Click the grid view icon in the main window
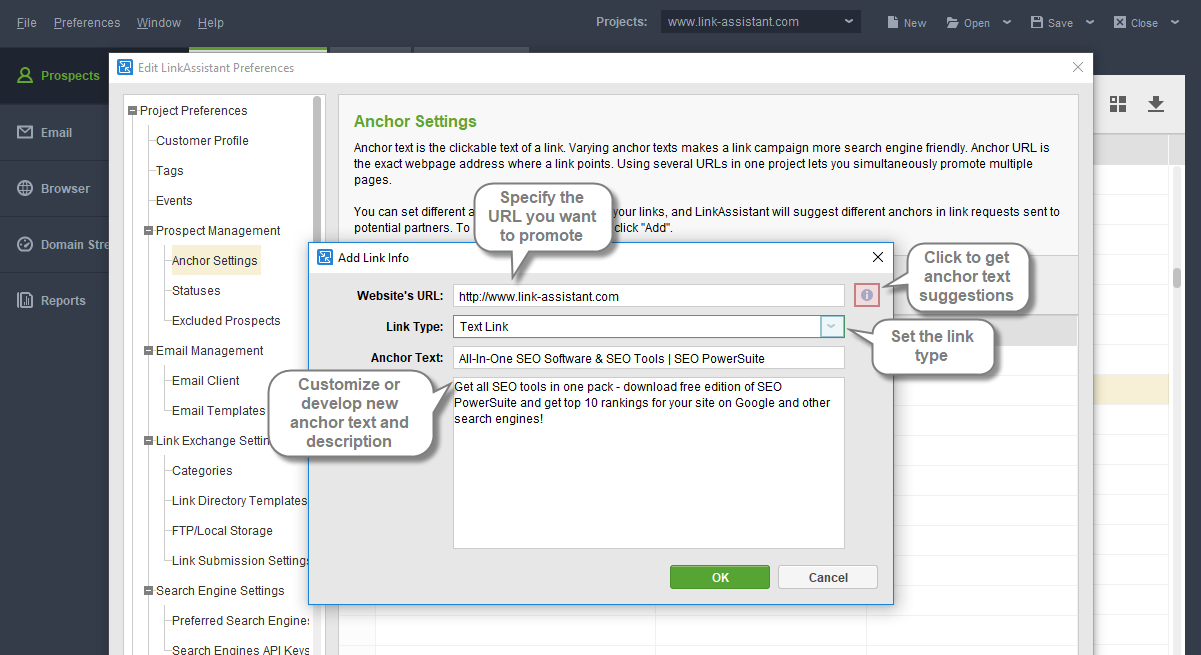This screenshot has height=655, width=1201. click(1118, 104)
